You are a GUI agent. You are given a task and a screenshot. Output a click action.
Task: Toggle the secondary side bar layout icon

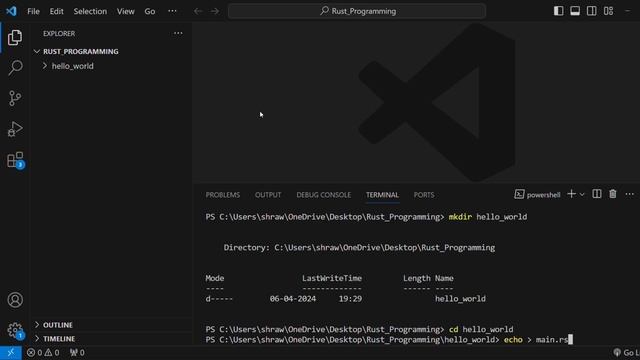click(591, 11)
